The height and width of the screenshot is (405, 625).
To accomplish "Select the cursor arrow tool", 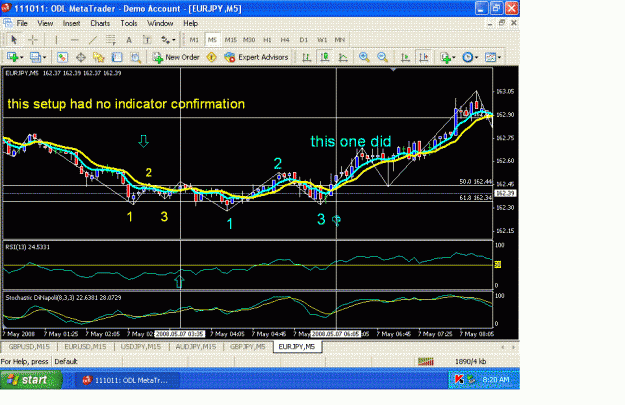I will point(14,39).
